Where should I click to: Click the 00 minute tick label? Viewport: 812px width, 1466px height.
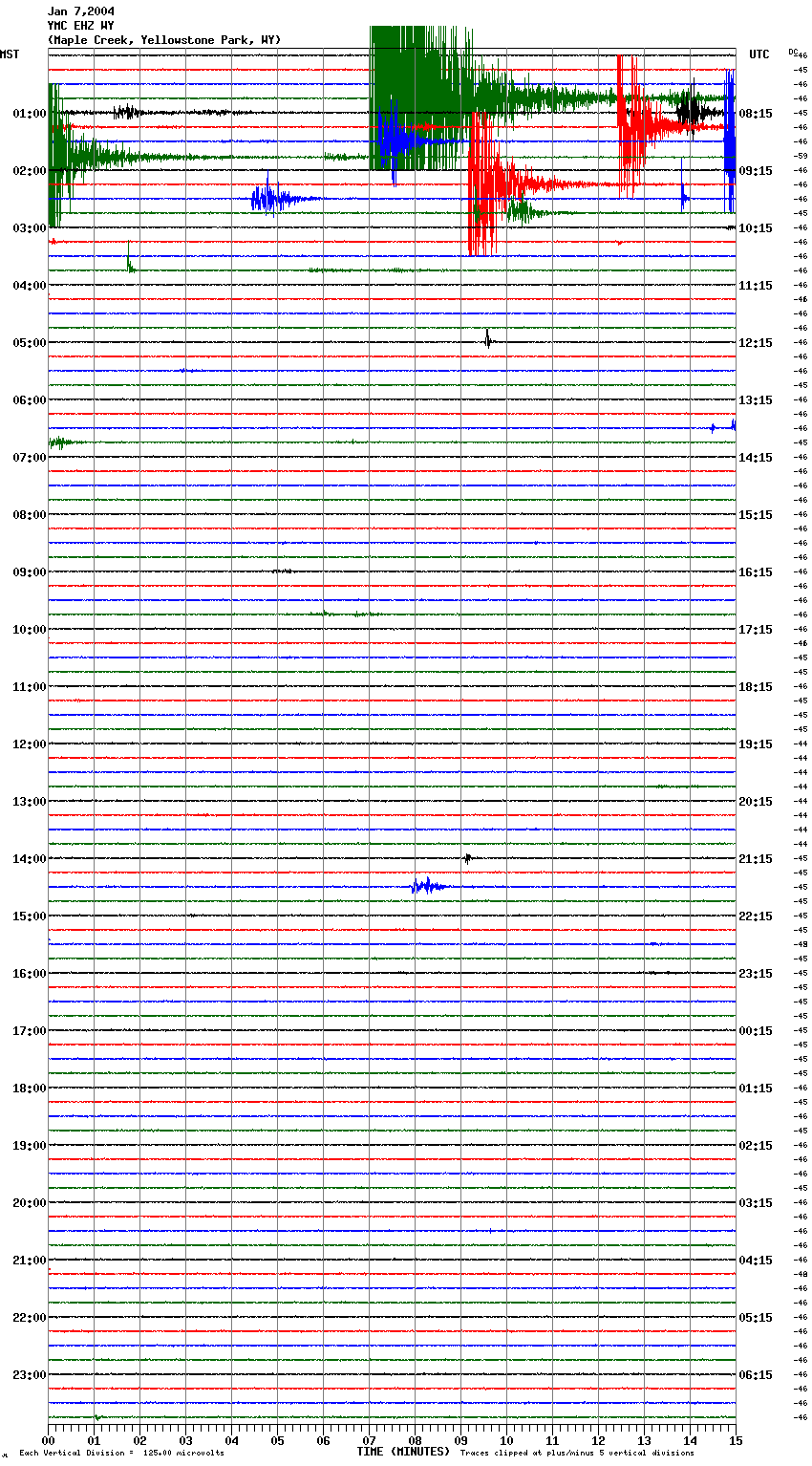[49, 1440]
